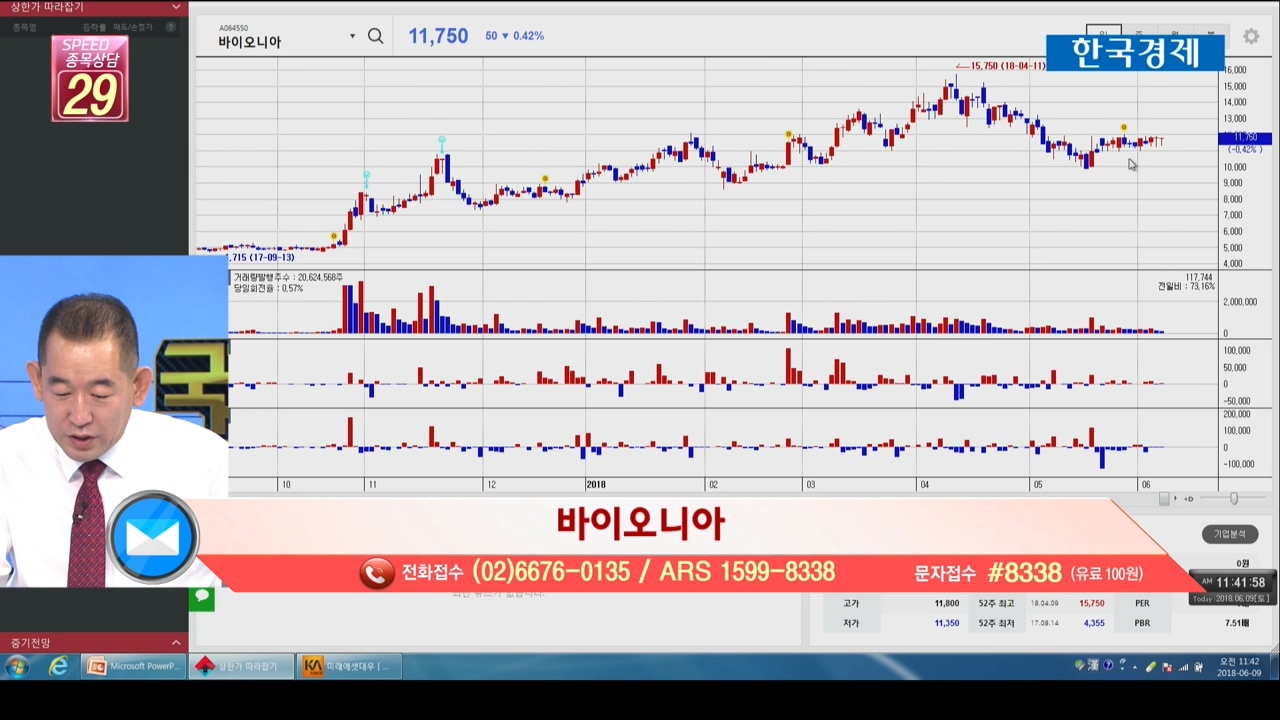Expand the 중기전망 panel
The width and height of the screenshot is (1280, 720).
click(176, 643)
